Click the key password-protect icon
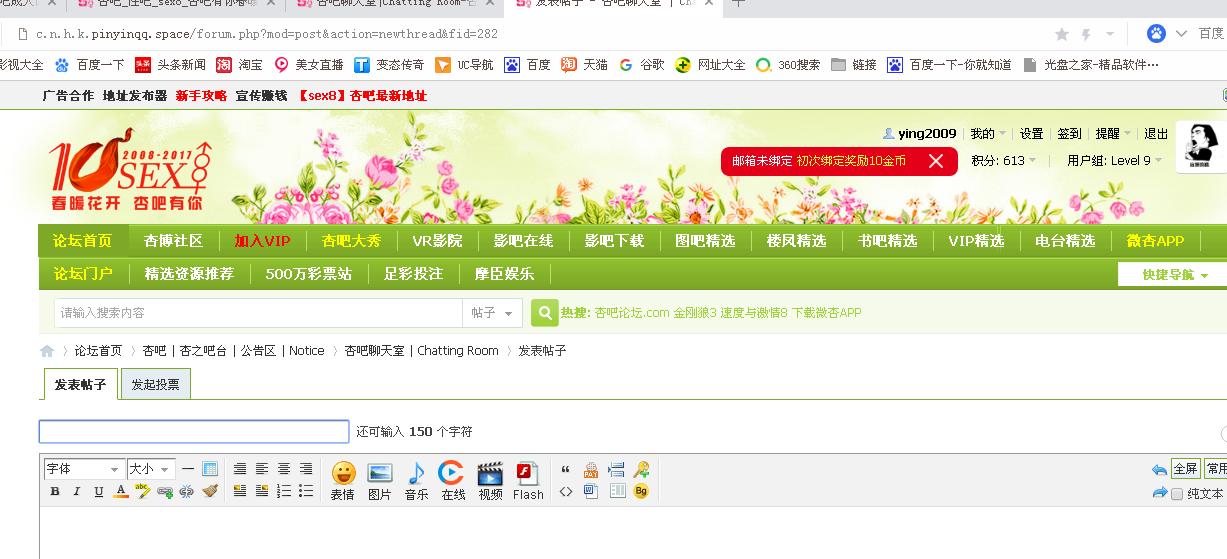 coord(641,469)
